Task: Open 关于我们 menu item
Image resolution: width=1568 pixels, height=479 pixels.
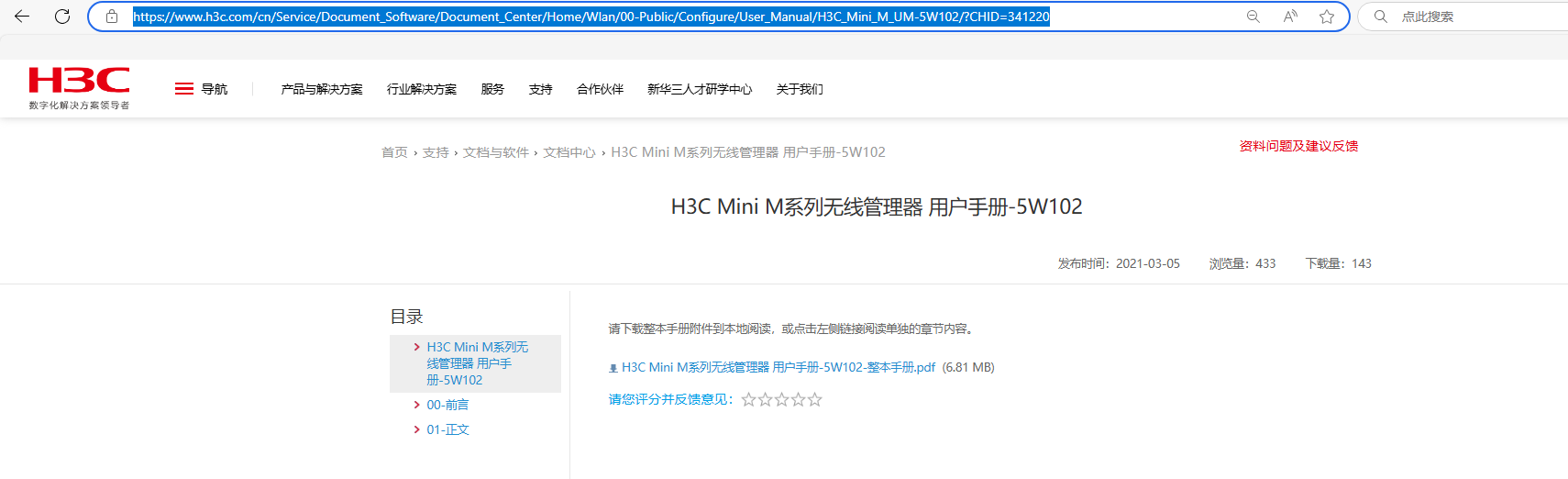Action: pyautogui.click(x=800, y=89)
